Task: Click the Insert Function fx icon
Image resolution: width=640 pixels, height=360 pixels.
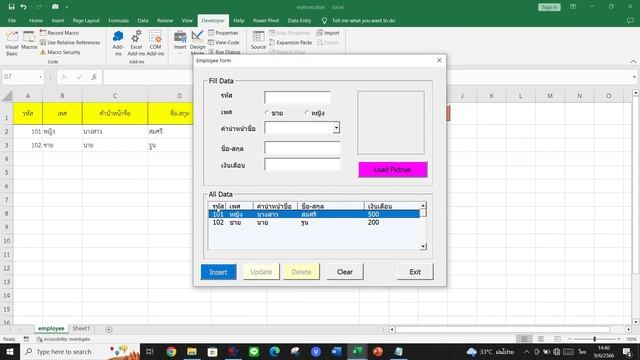Action: tap(94, 77)
